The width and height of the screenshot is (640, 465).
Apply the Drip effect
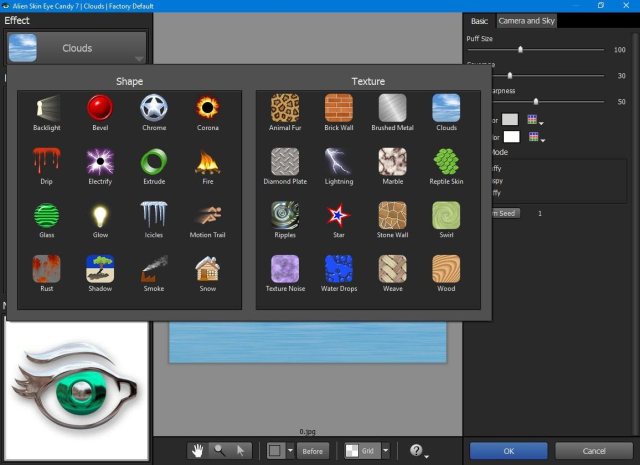[x=47, y=162]
